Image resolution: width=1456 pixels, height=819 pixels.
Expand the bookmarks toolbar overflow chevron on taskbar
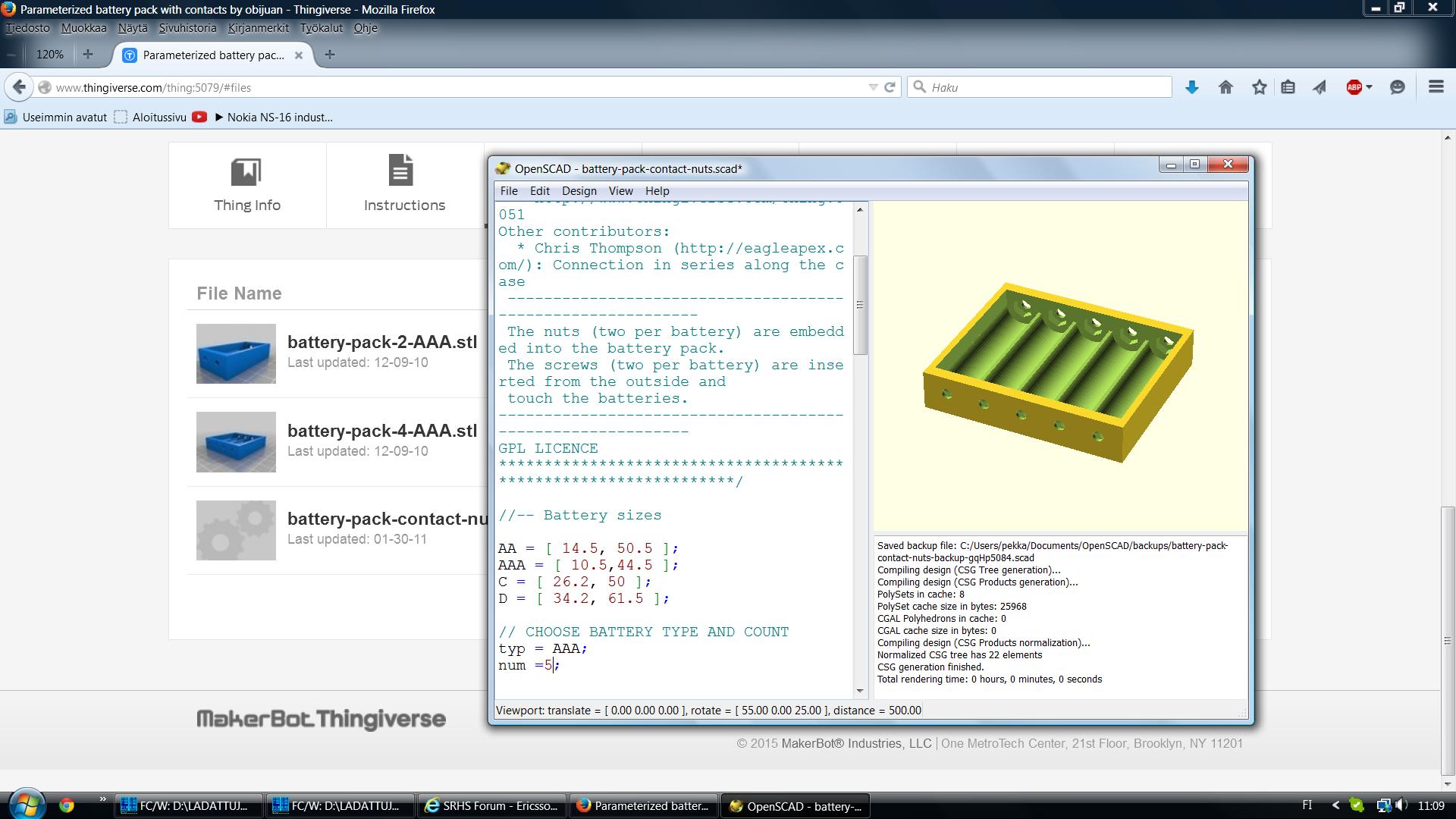coord(102,799)
